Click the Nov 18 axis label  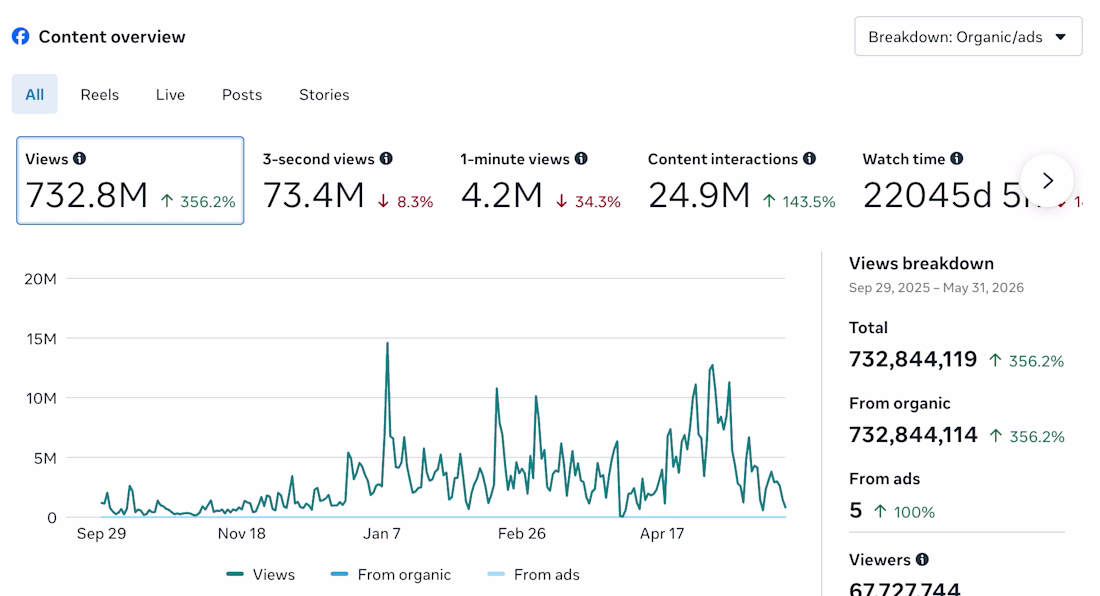point(241,534)
